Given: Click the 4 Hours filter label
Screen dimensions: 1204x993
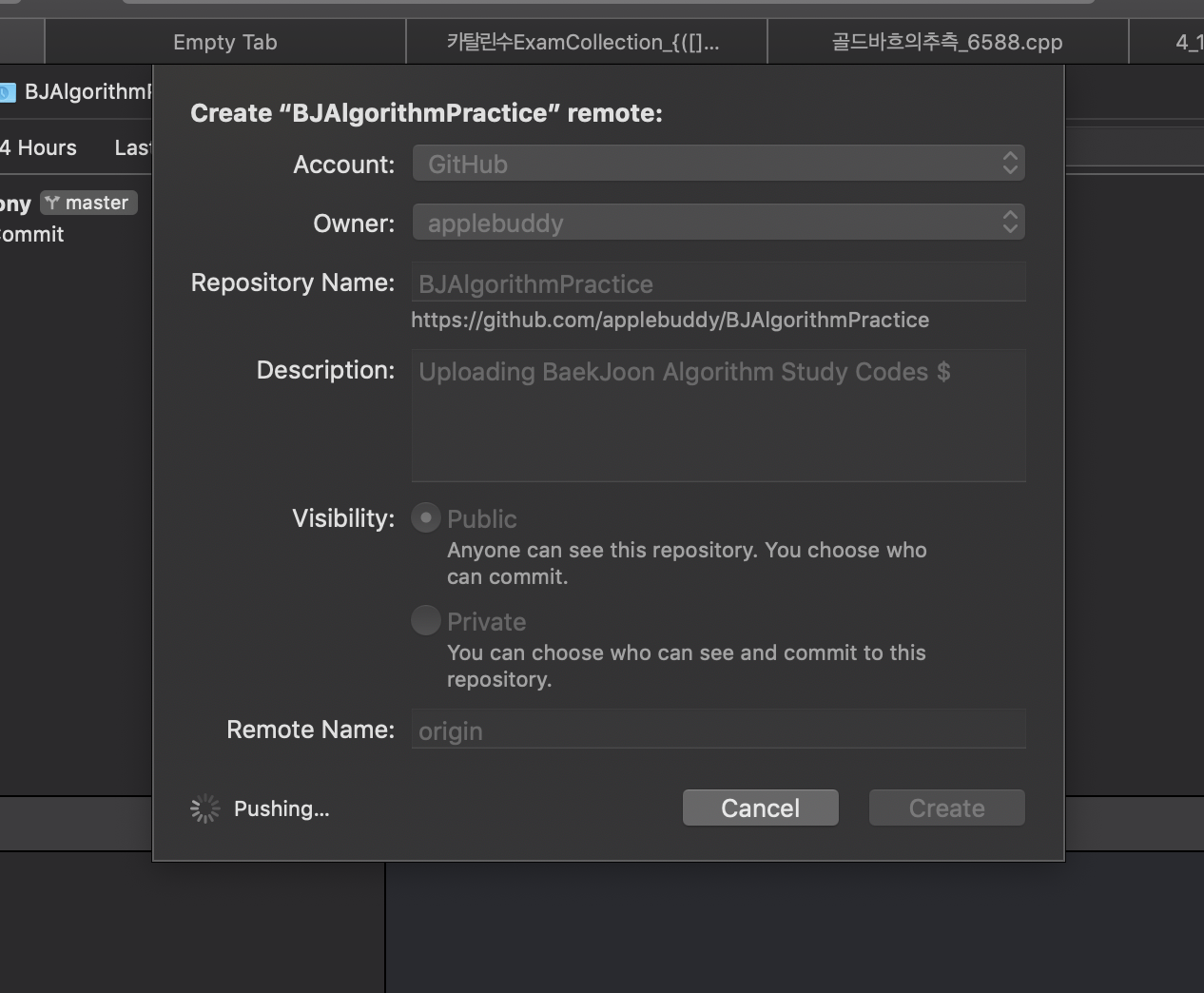Looking at the screenshot, I should pyautogui.click(x=38, y=147).
